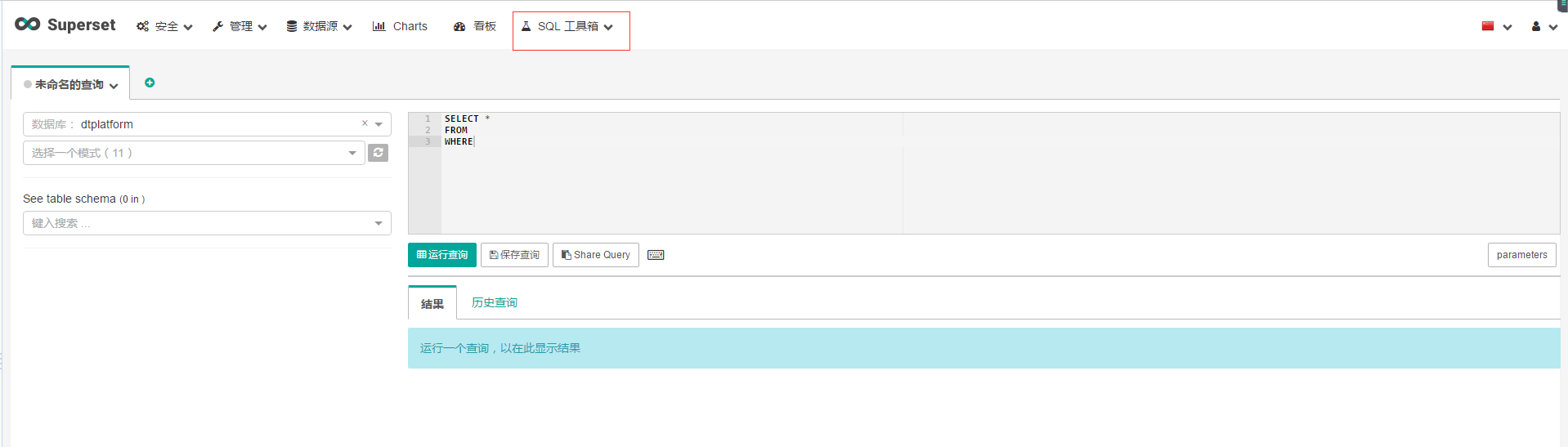Add a new query tab with plus icon

click(150, 83)
